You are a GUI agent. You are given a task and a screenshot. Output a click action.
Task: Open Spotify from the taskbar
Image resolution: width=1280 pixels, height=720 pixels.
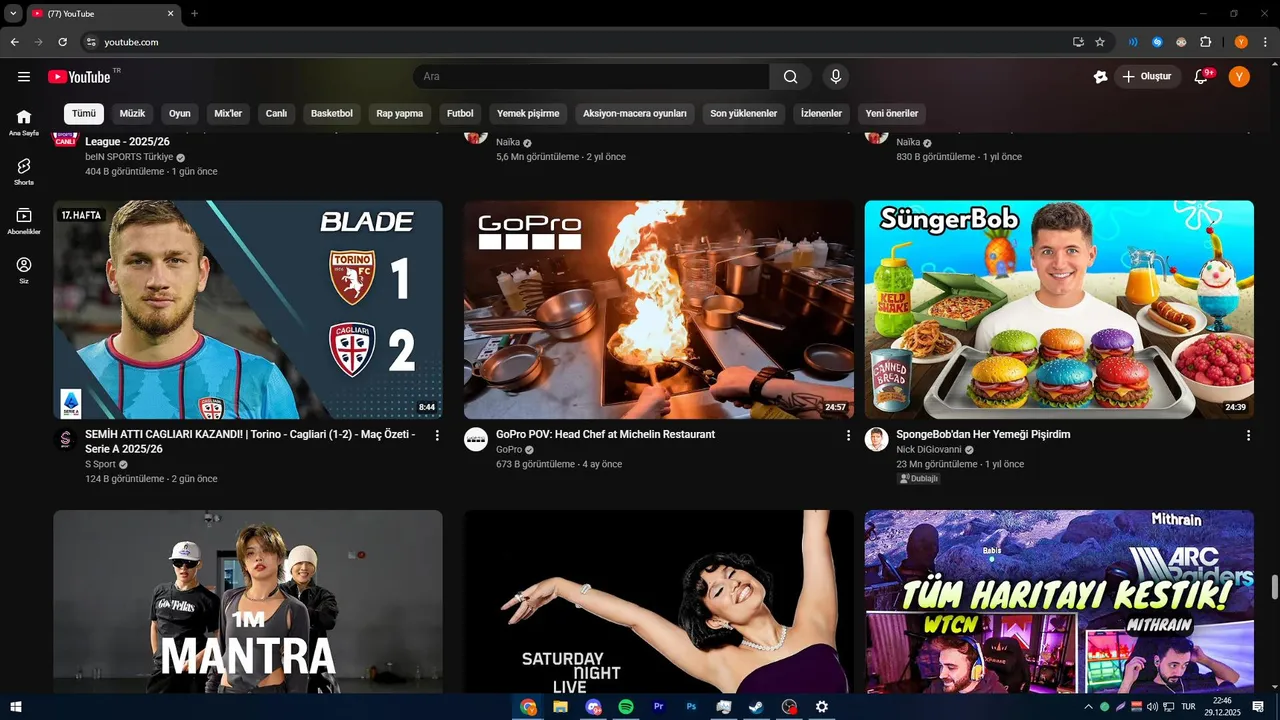(x=626, y=707)
